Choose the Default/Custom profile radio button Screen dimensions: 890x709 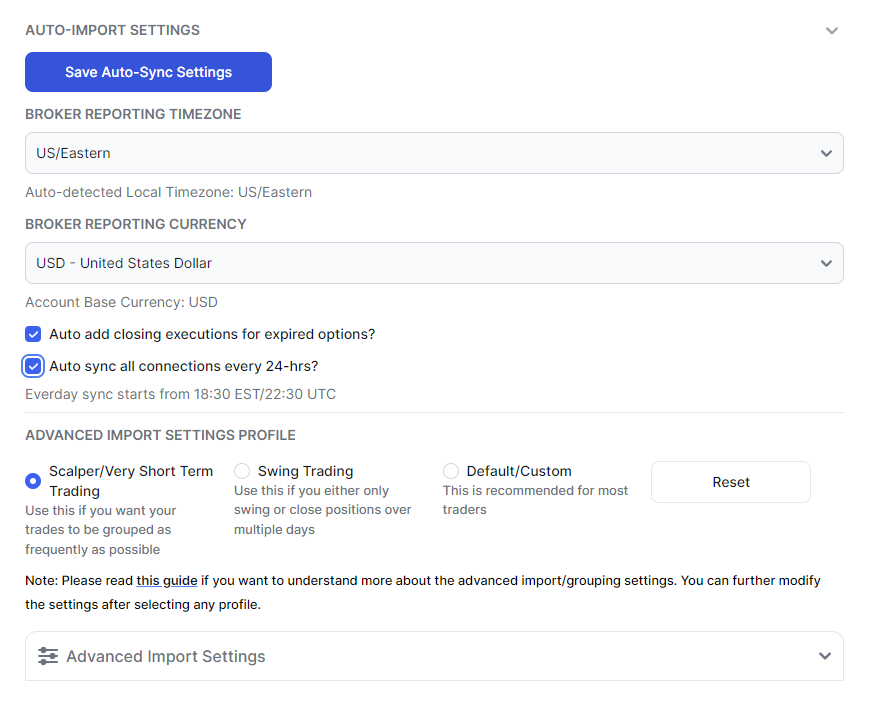451,471
